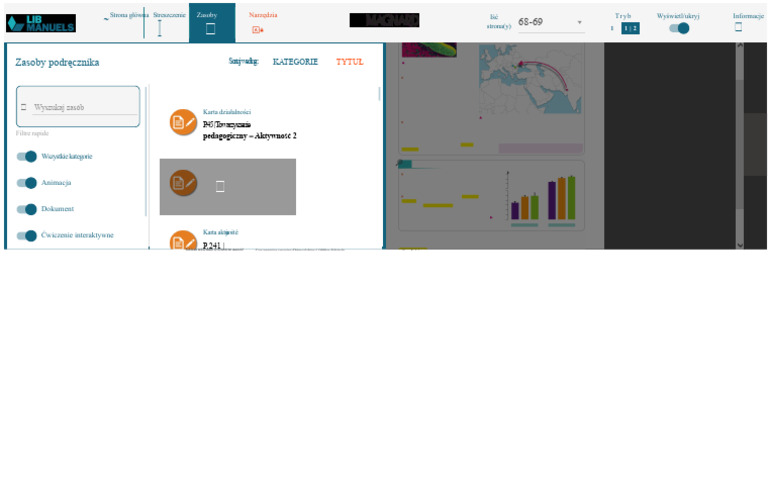
Task: Click the map illustration on the textbook page
Action: pos(530,79)
